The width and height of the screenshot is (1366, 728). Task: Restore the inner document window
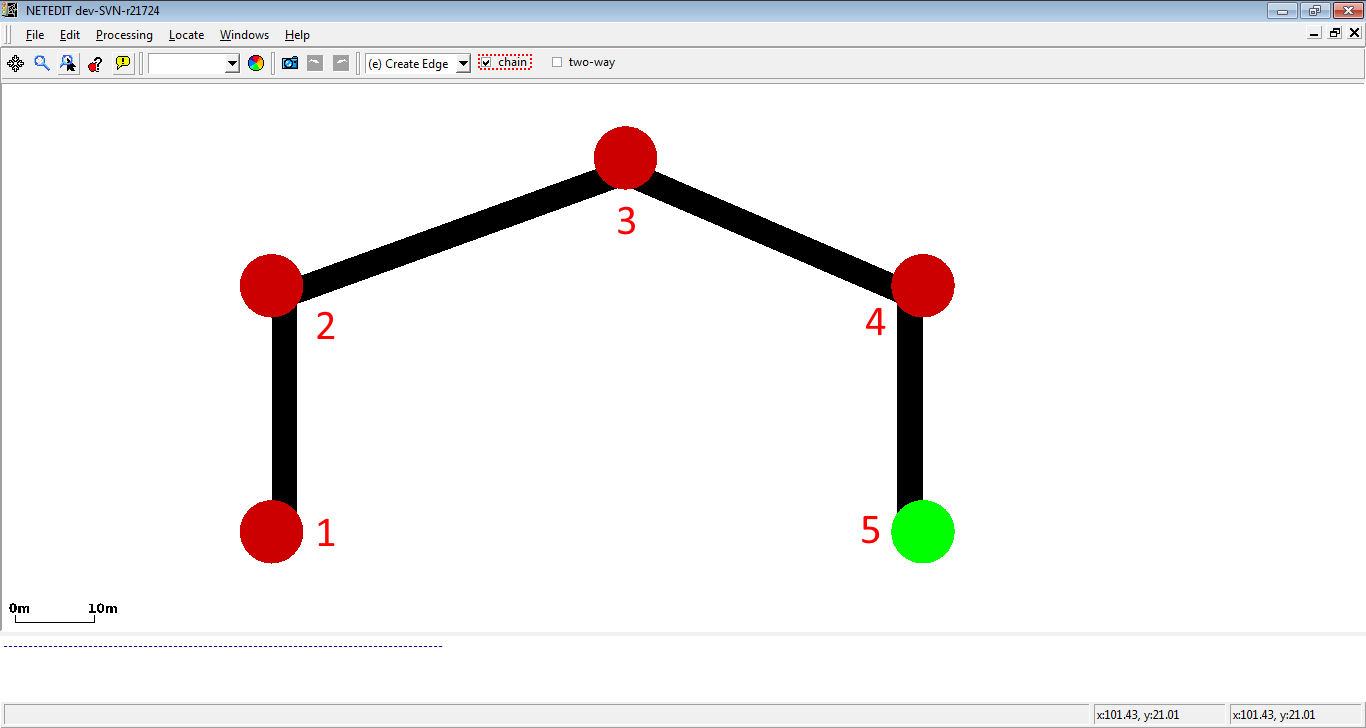[x=1335, y=33]
